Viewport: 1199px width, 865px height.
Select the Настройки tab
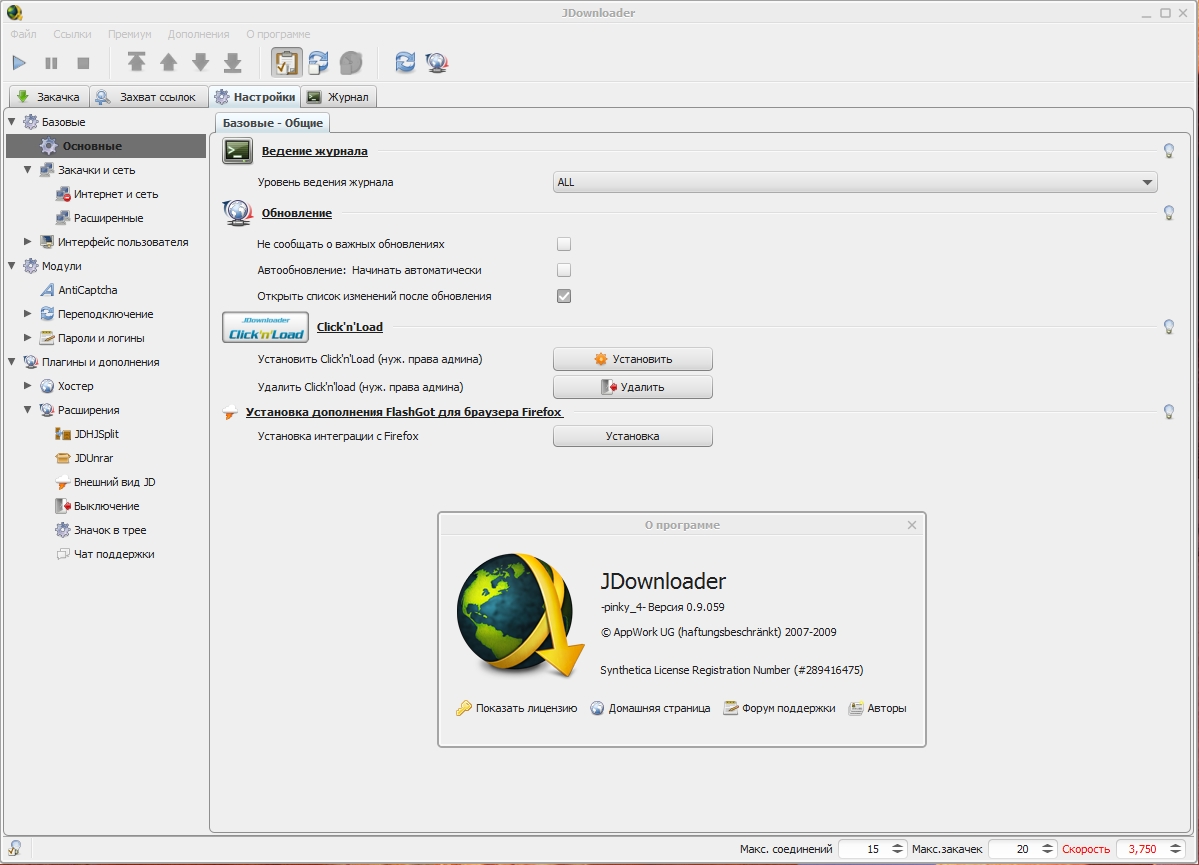click(x=255, y=96)
